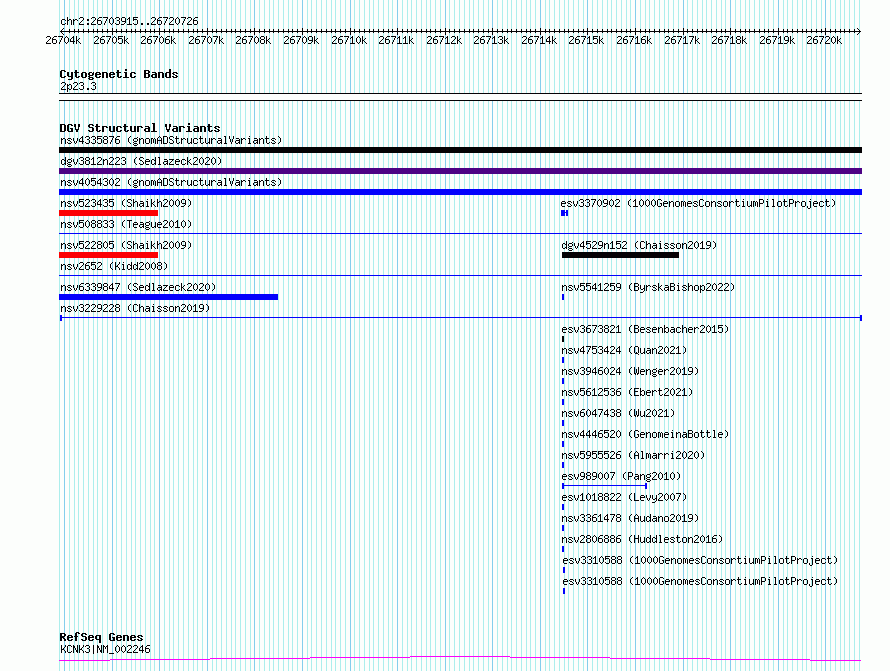Click the nsv2806886 Huddleston2016 label
Screen dimensions: 890x671
pos(642,539)
